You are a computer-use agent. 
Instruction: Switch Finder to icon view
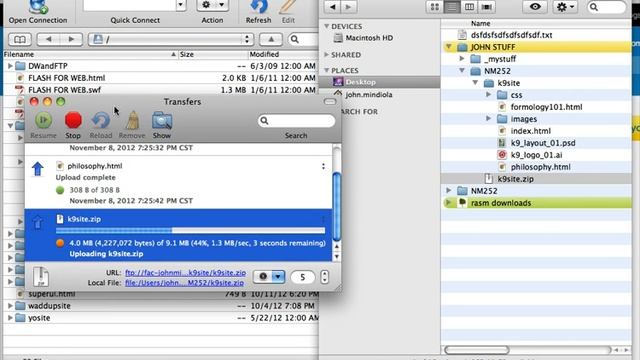pos(435,7)
